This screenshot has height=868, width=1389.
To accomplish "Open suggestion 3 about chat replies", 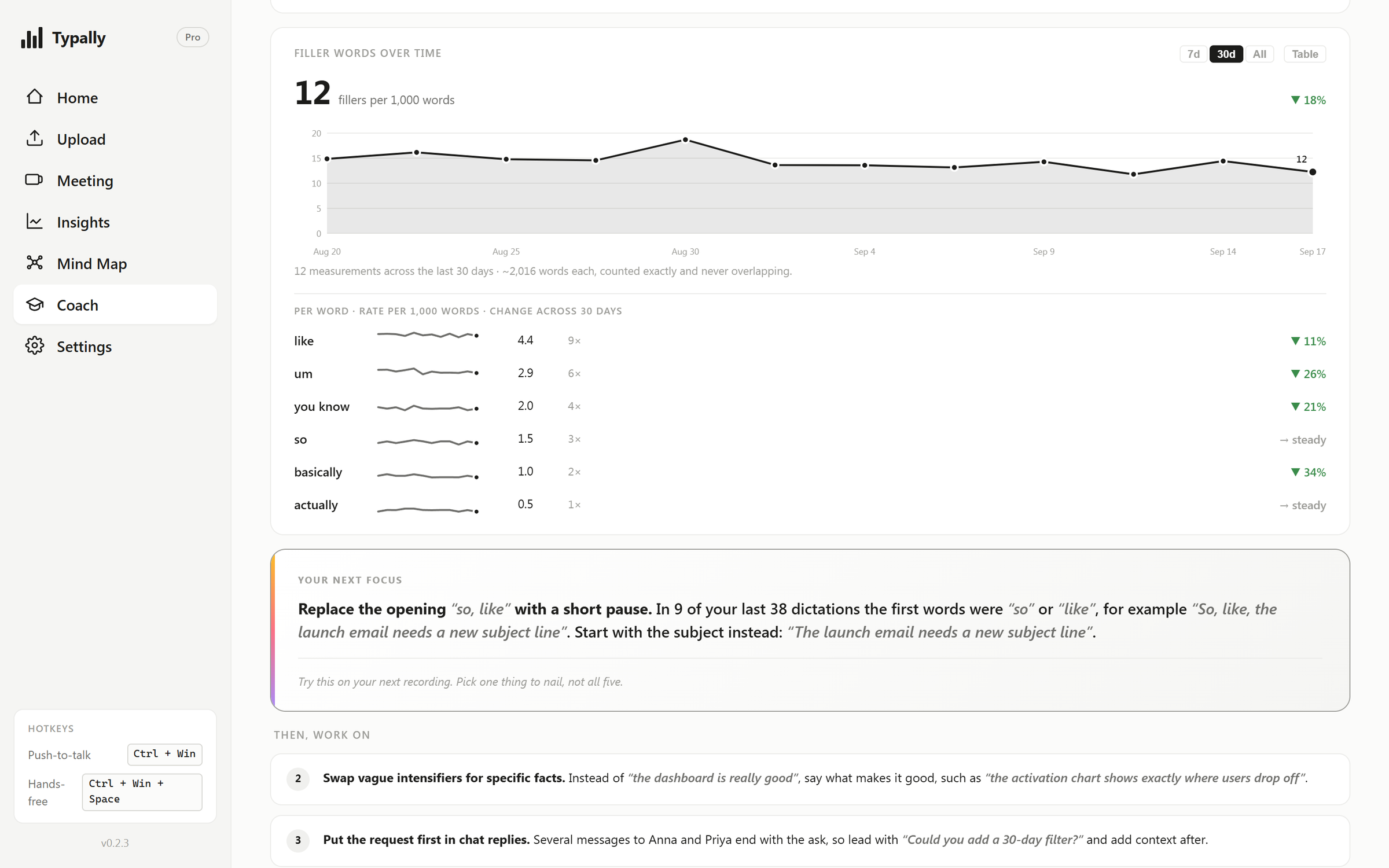I will [810, 840].
